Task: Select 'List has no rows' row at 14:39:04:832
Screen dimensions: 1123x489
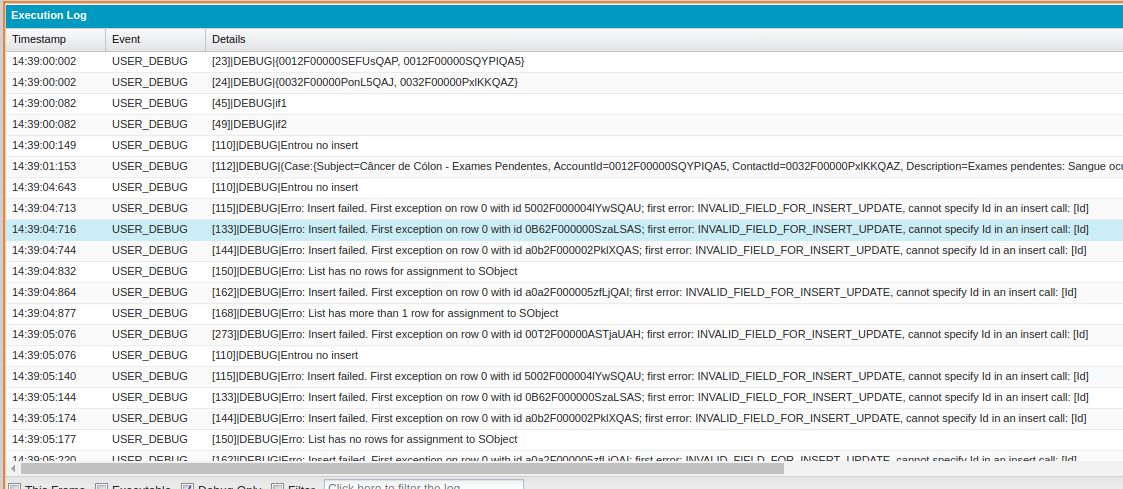Action: [564, 271]
